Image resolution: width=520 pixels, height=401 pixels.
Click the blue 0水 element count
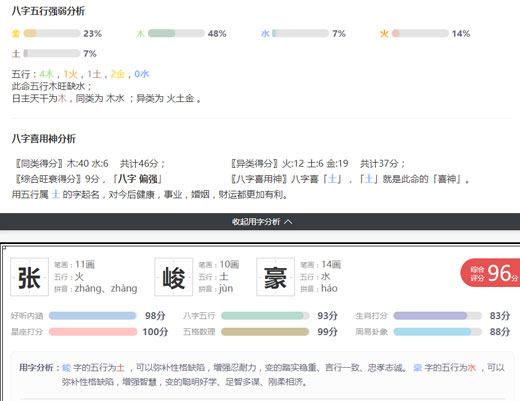[142, 74]
